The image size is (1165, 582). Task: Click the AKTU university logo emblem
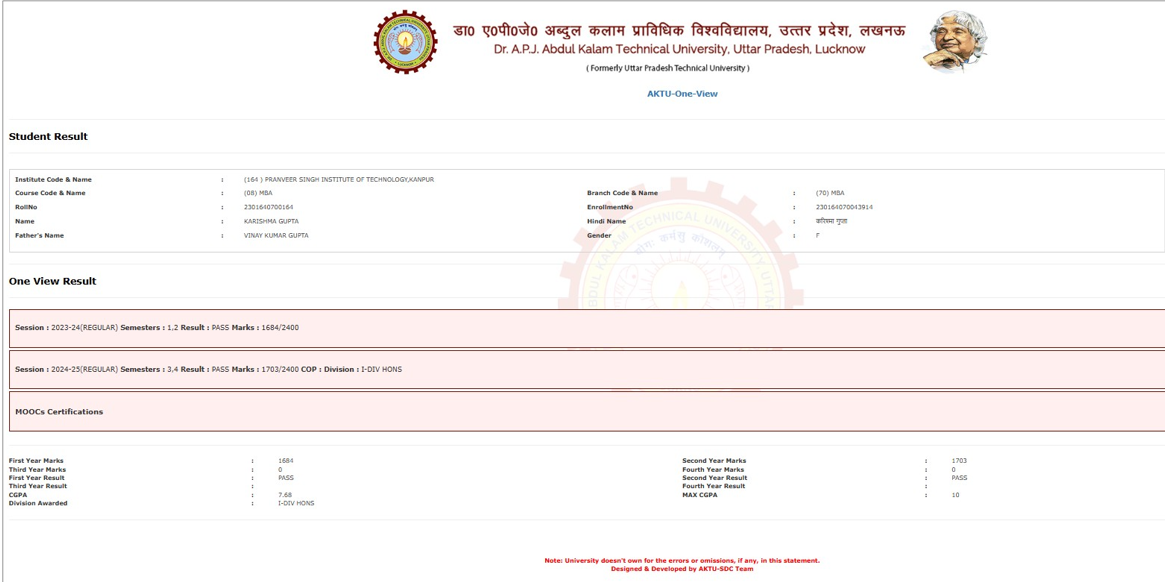point(405,42)
